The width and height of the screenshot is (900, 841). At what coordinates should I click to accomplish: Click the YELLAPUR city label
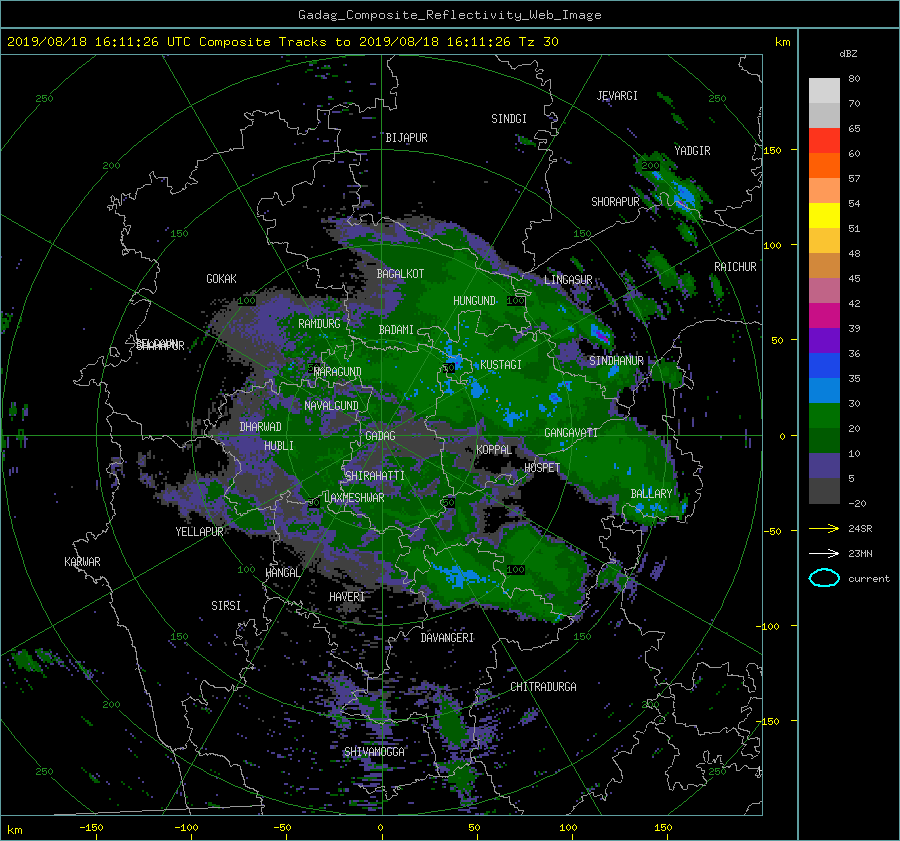(x=199, y=532)
